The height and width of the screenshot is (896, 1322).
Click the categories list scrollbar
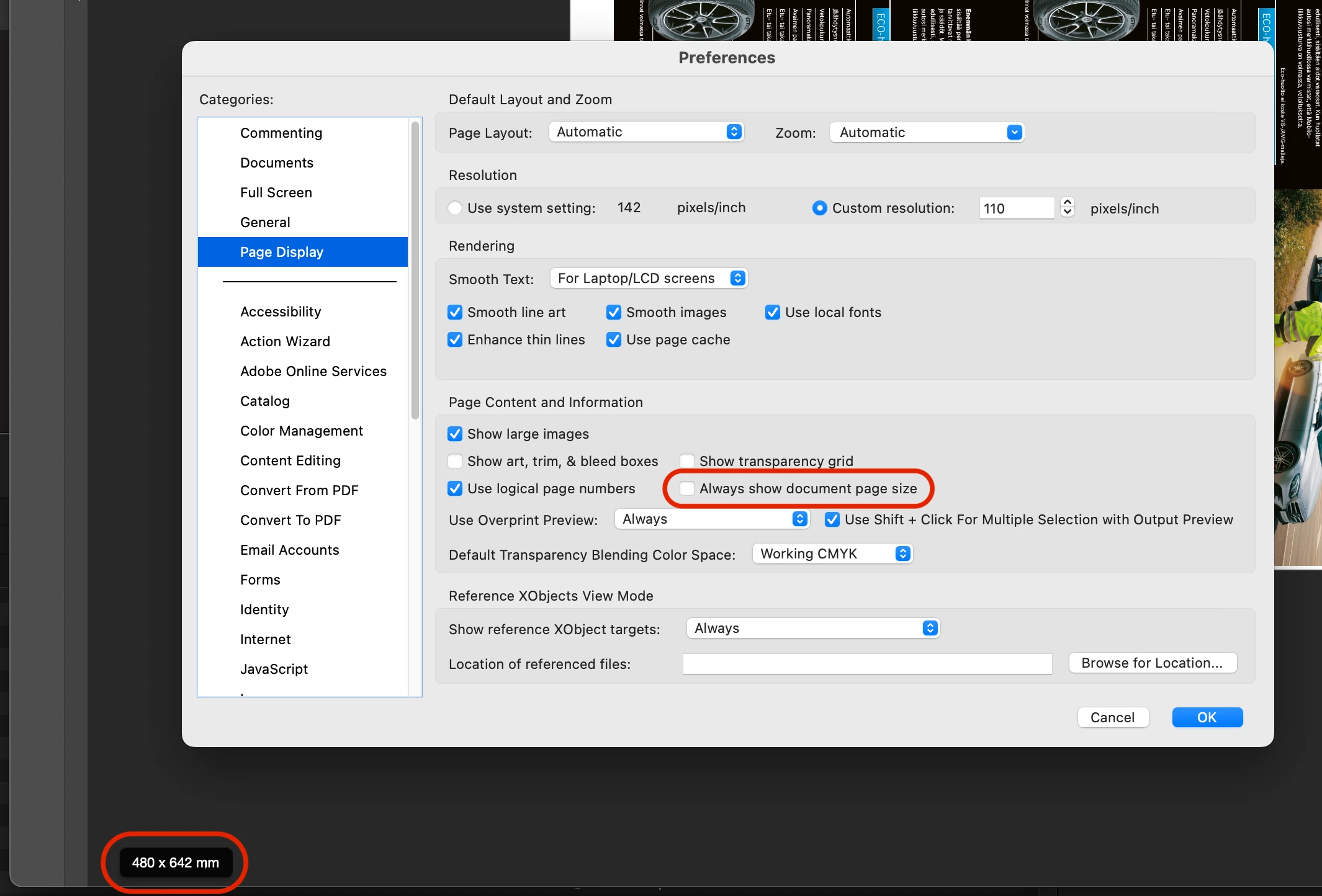[415, 271]
